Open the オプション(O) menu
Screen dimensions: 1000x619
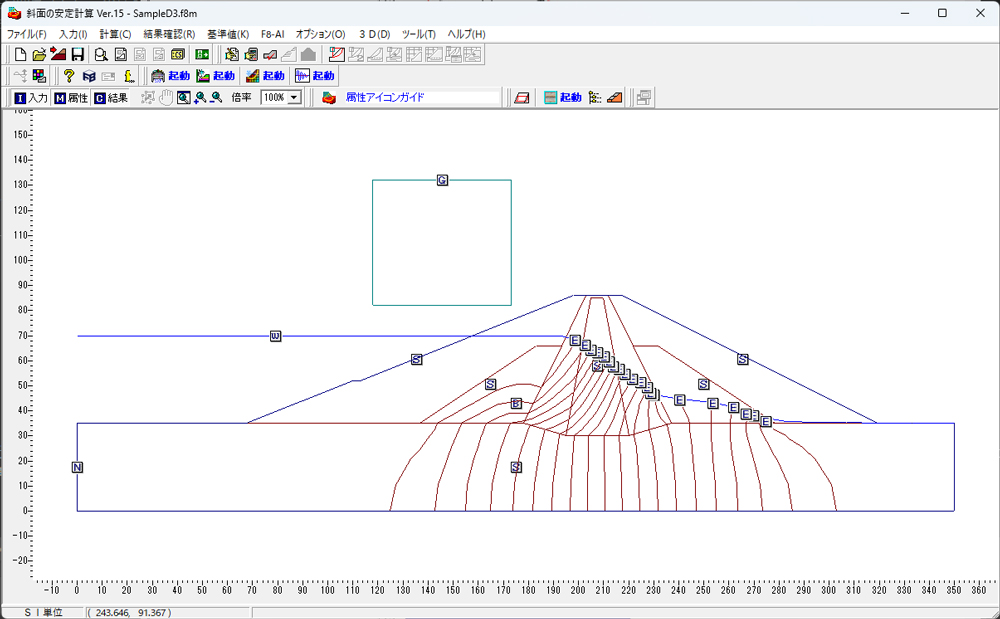tap(320, 34)
